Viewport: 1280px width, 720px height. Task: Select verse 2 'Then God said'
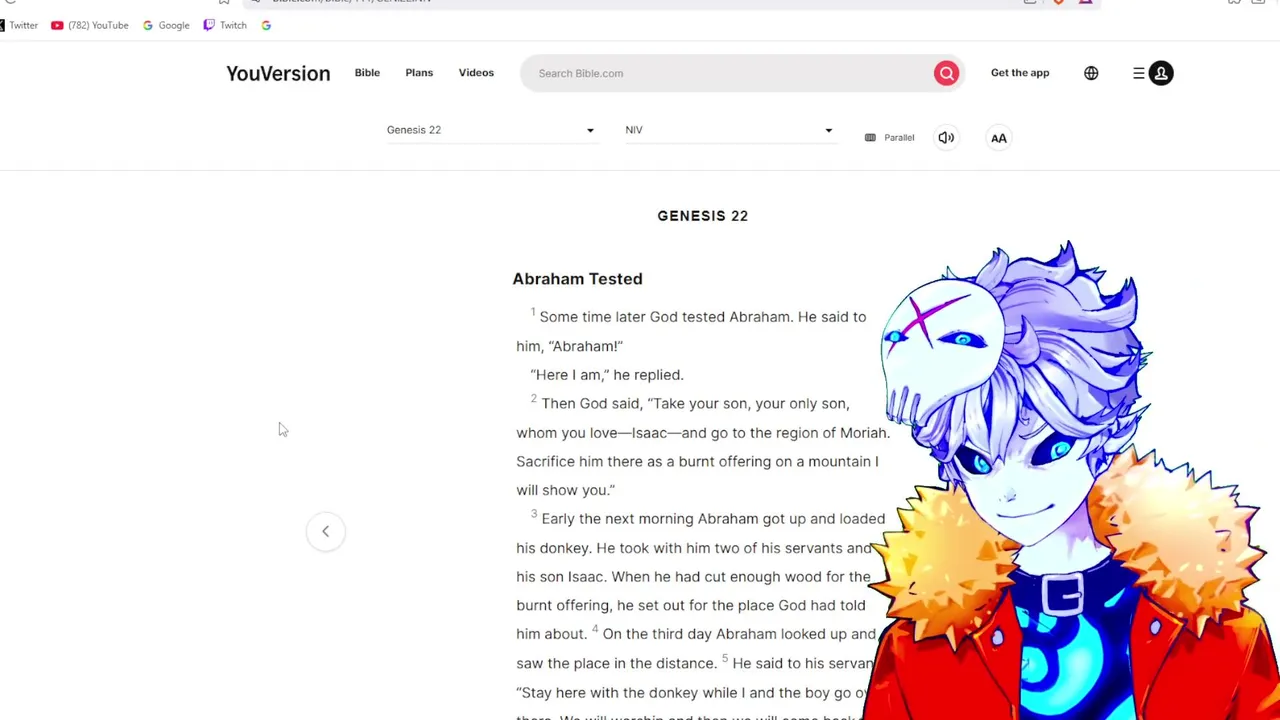[x=591, y=404]
